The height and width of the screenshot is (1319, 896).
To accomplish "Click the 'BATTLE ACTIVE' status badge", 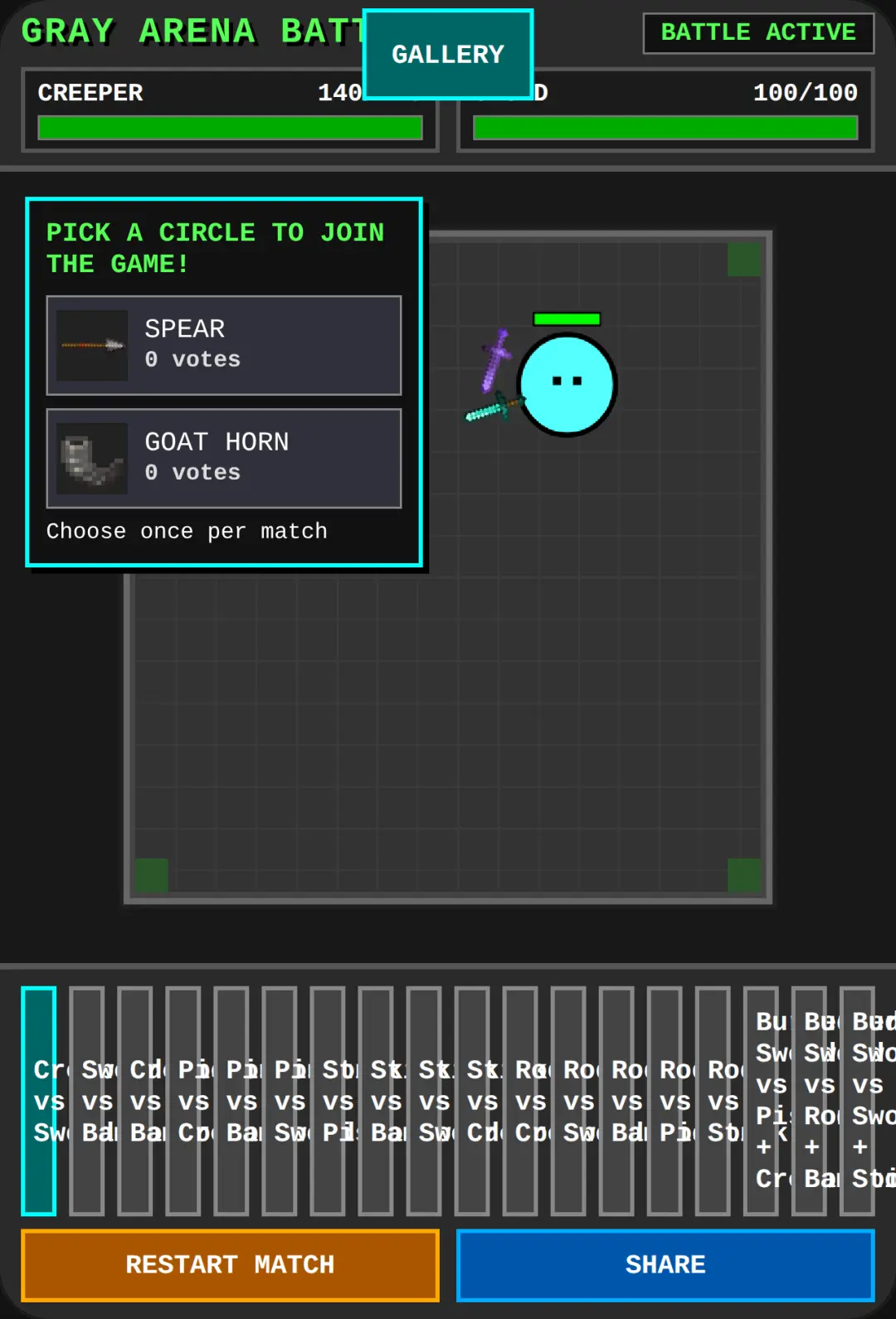I will (758, 33).
